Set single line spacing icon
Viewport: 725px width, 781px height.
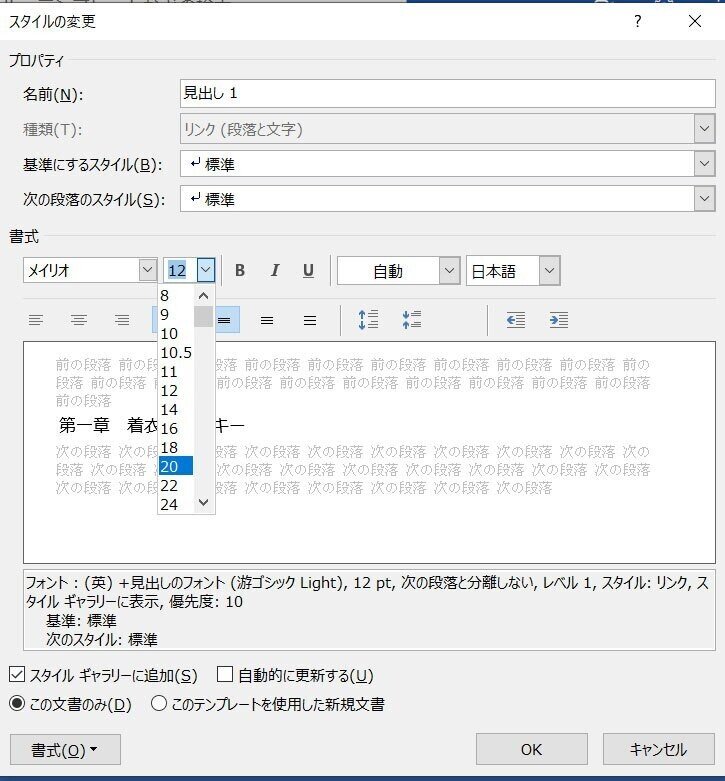[224, 320]
